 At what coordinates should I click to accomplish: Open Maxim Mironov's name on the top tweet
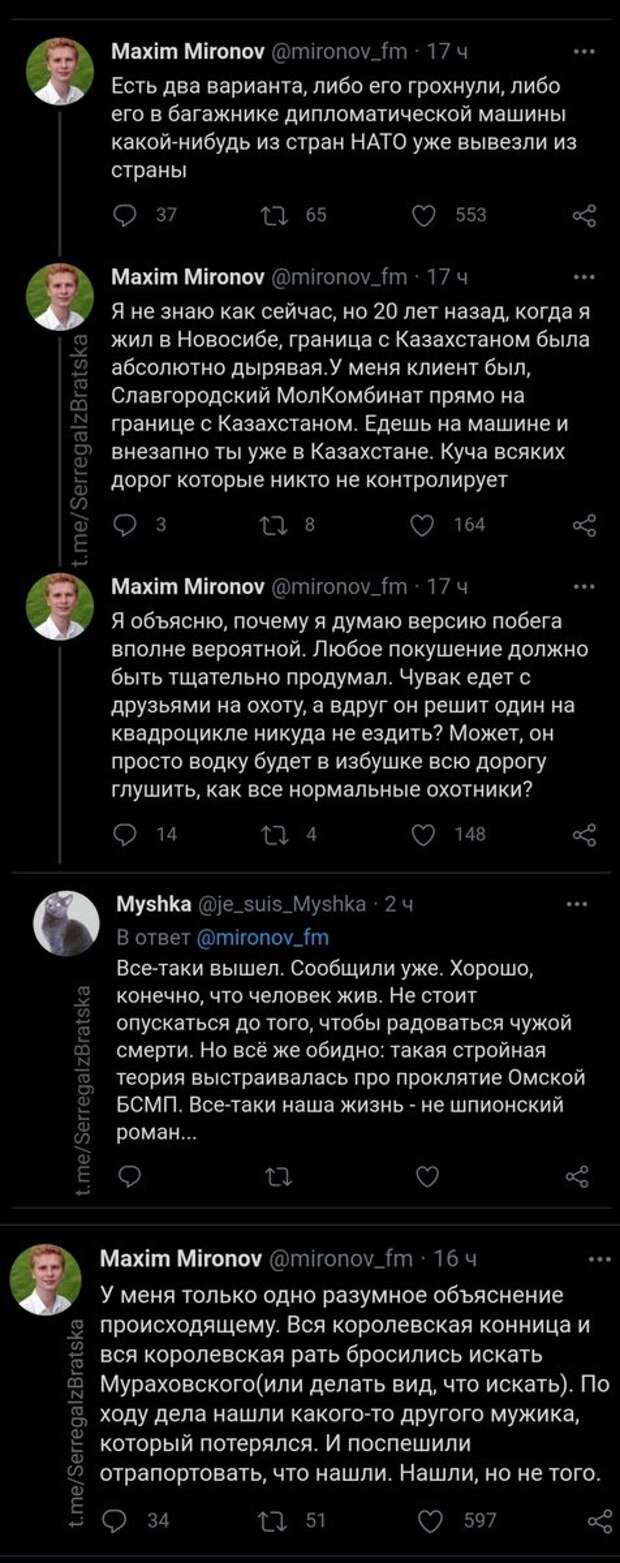pos(187,50)
